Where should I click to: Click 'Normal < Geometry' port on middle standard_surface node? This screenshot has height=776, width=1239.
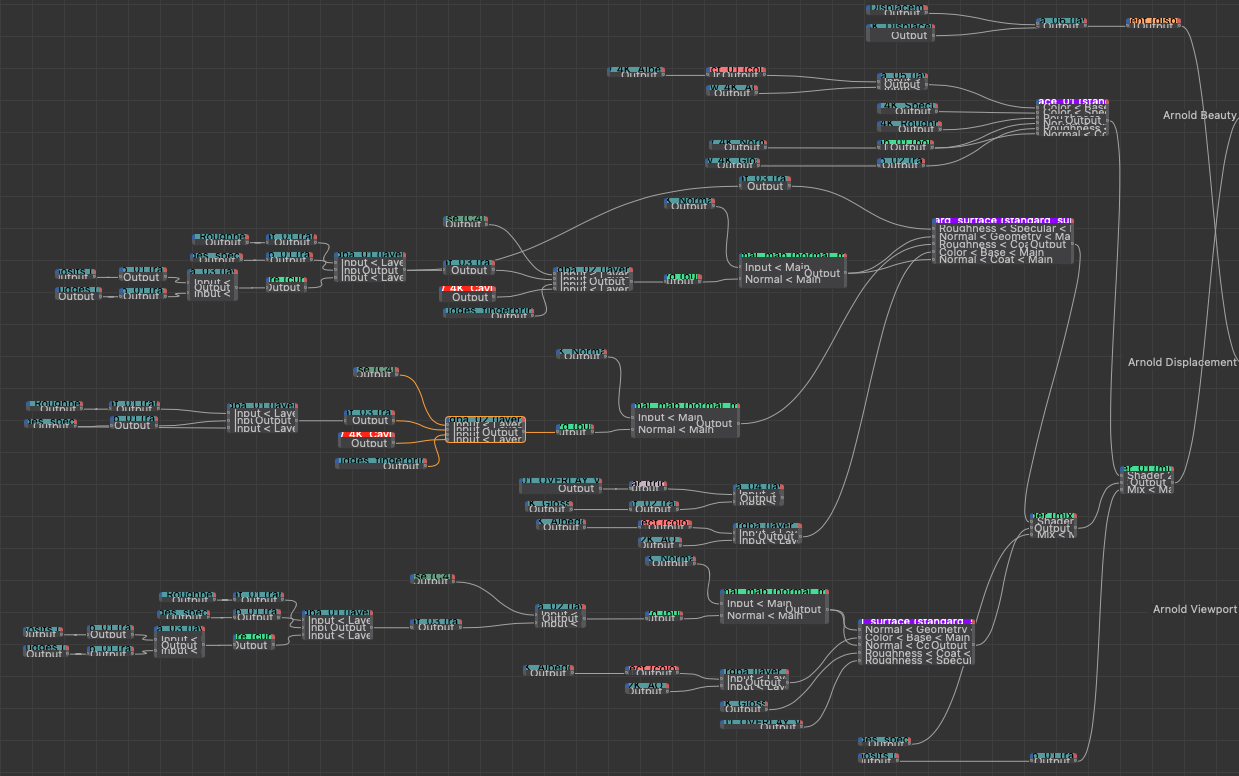click(x=1003, y=236)
